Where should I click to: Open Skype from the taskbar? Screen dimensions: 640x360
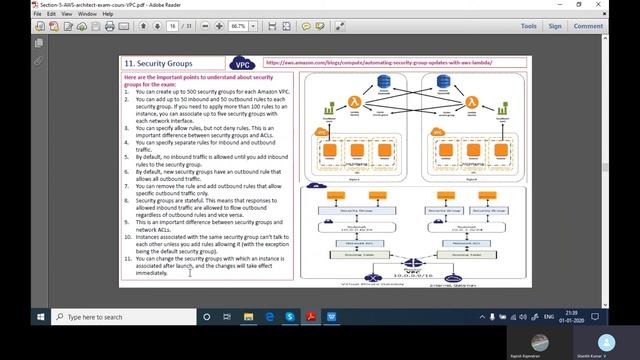pos(290,317)
